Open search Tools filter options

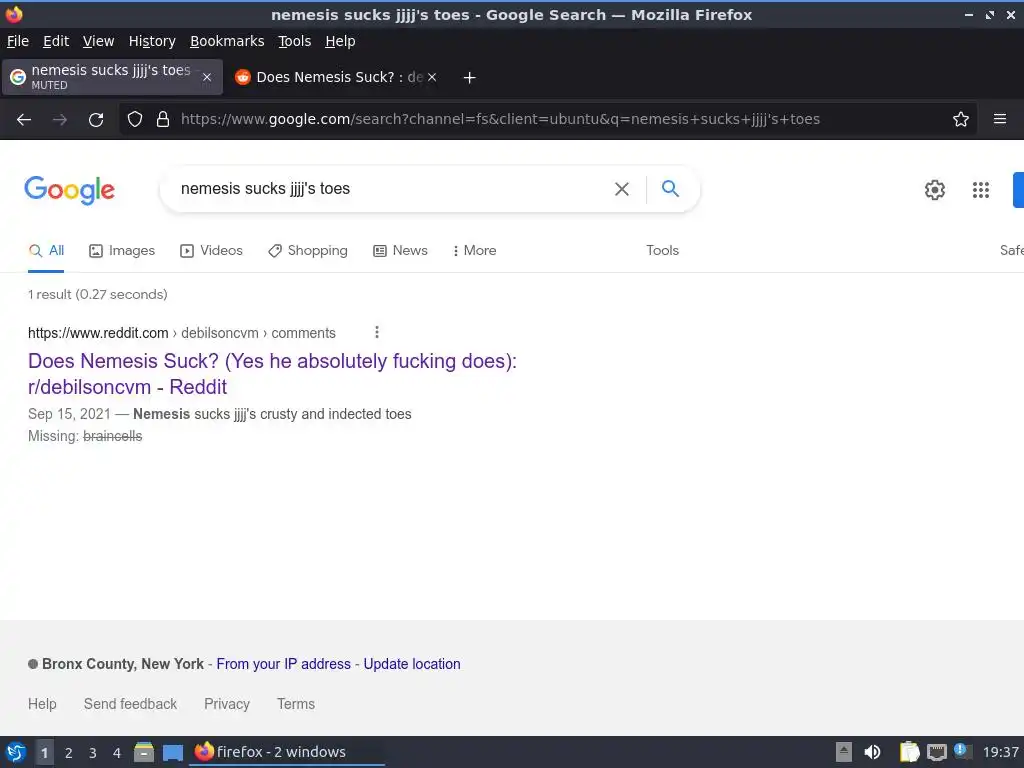coord(662,251)
